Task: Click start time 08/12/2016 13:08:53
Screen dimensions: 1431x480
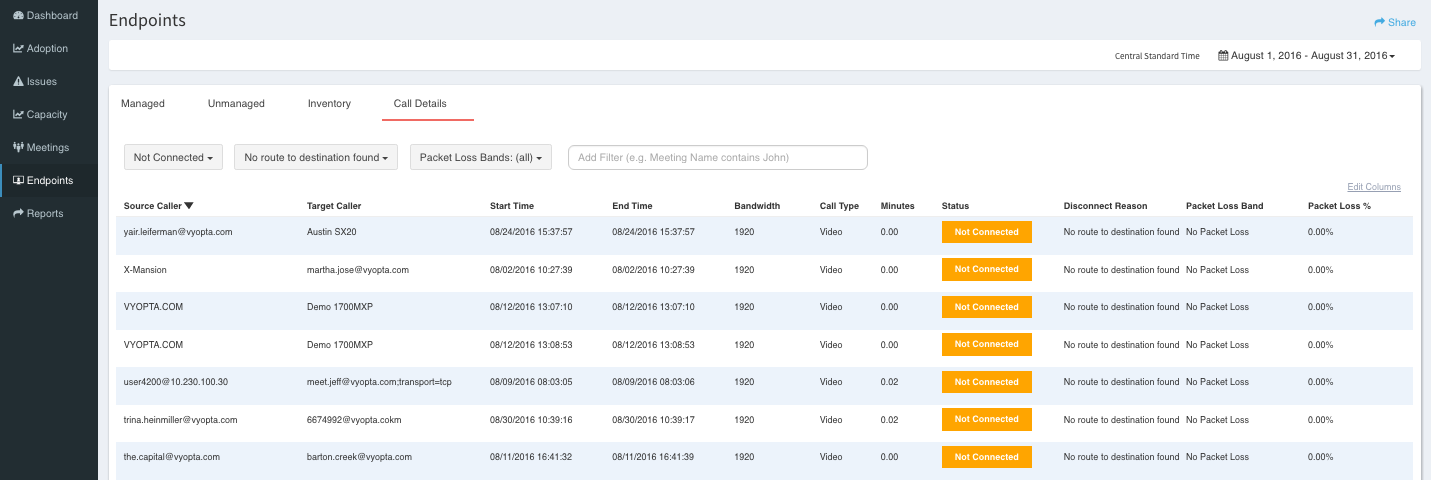Action: 531,345
